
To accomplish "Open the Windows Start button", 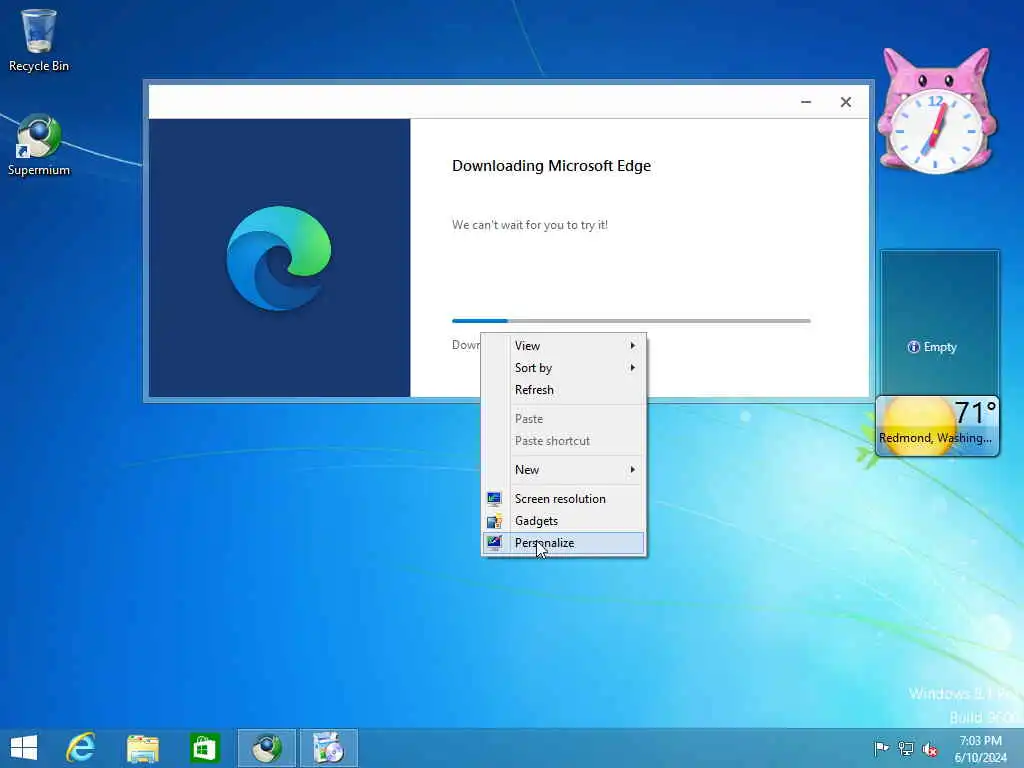I will 24,748.
